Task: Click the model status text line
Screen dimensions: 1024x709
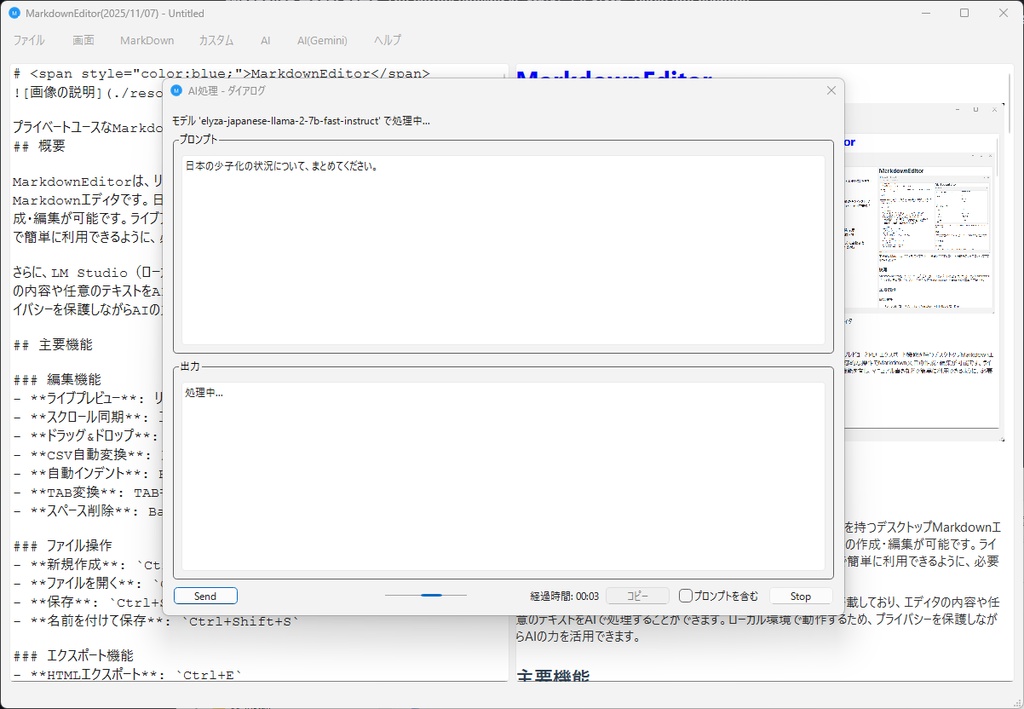Action: point(300,121)
